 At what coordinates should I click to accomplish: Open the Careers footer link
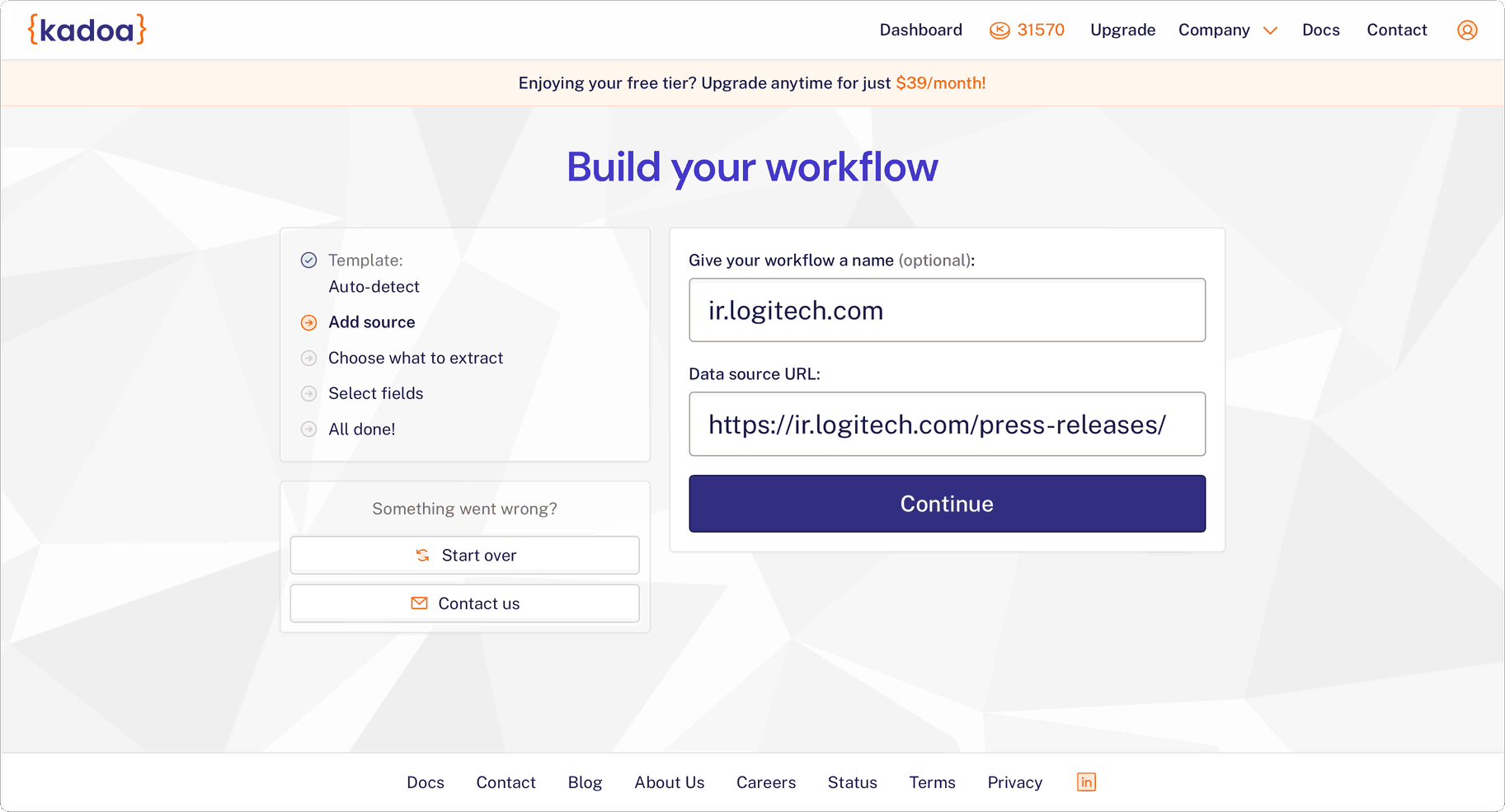[x=765, y=782]
